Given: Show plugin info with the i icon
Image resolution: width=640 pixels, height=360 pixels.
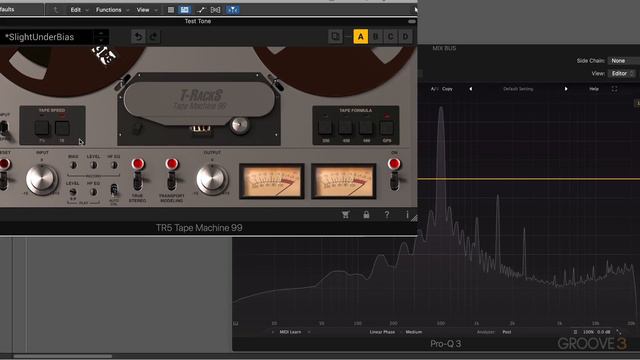Looking at the screenshot, I should (x=407, y=215).
